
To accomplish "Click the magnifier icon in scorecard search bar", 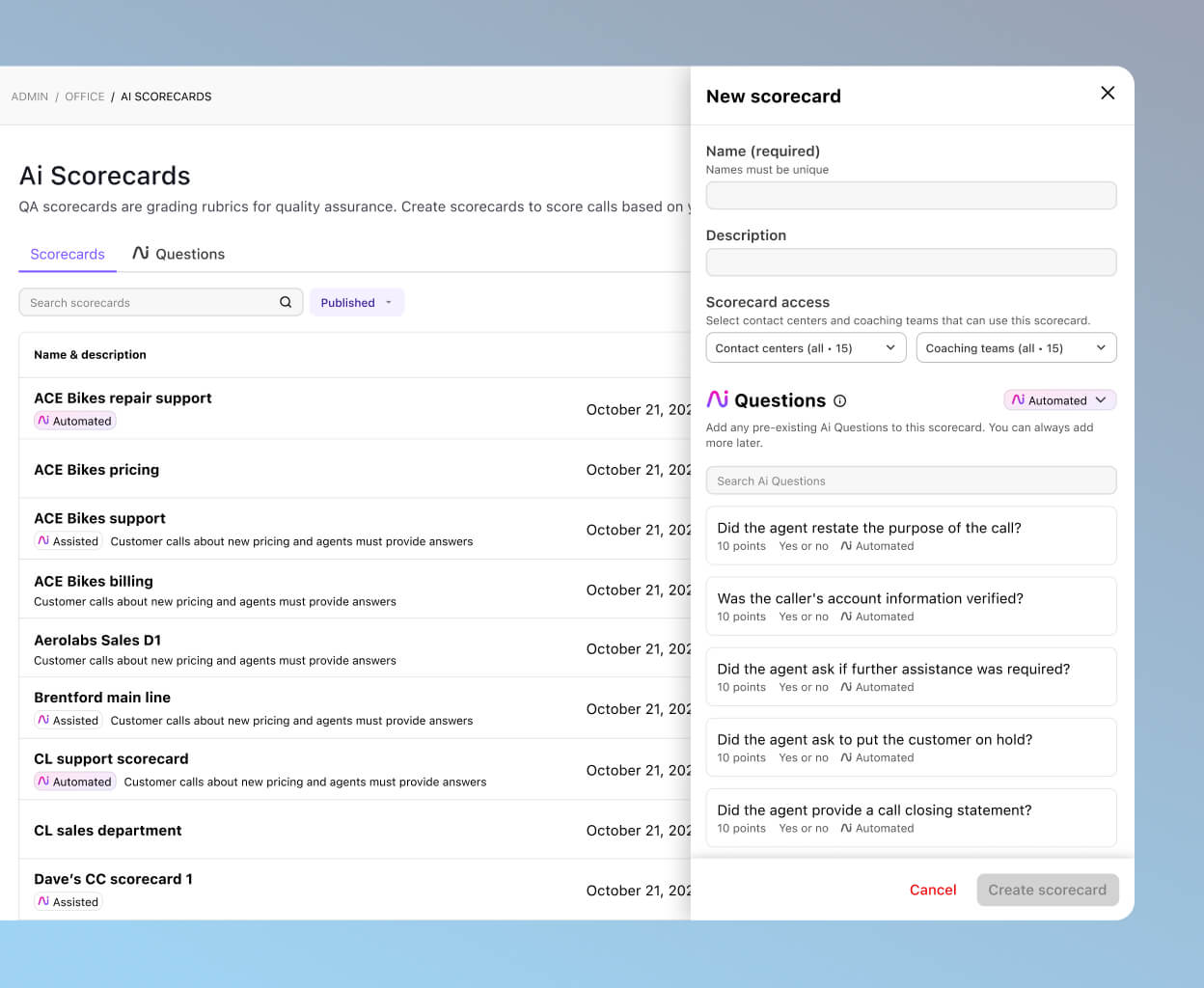I will 286,302.
